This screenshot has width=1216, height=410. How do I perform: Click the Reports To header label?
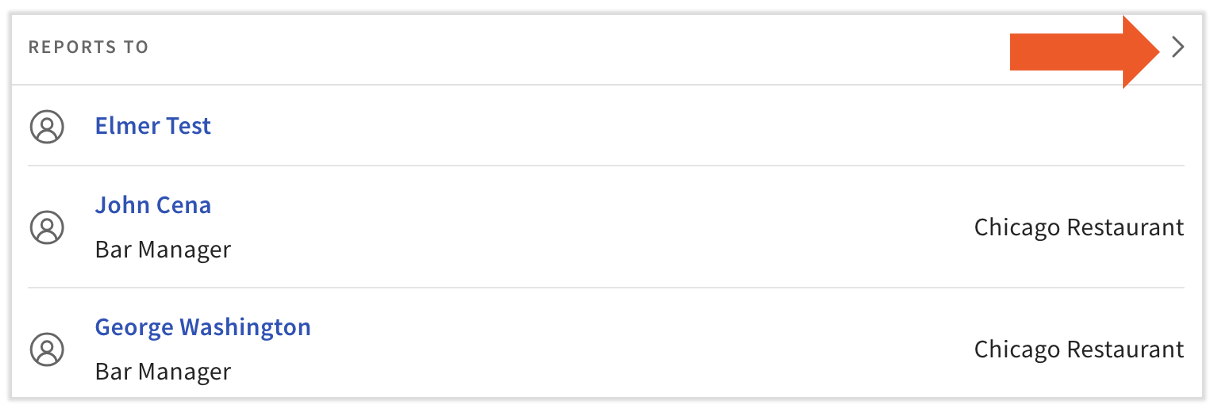click(x=88, y=48)
